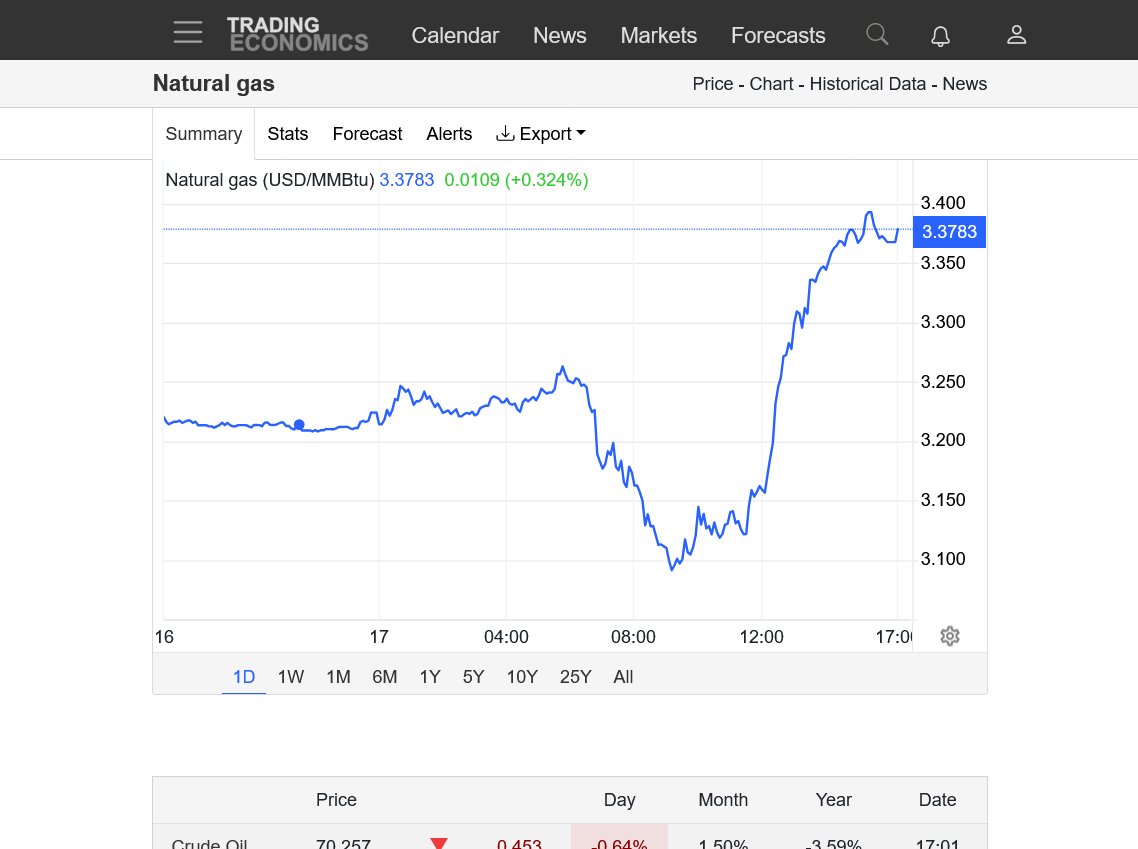Click the blue data point marker on chart

click(299, 425)
